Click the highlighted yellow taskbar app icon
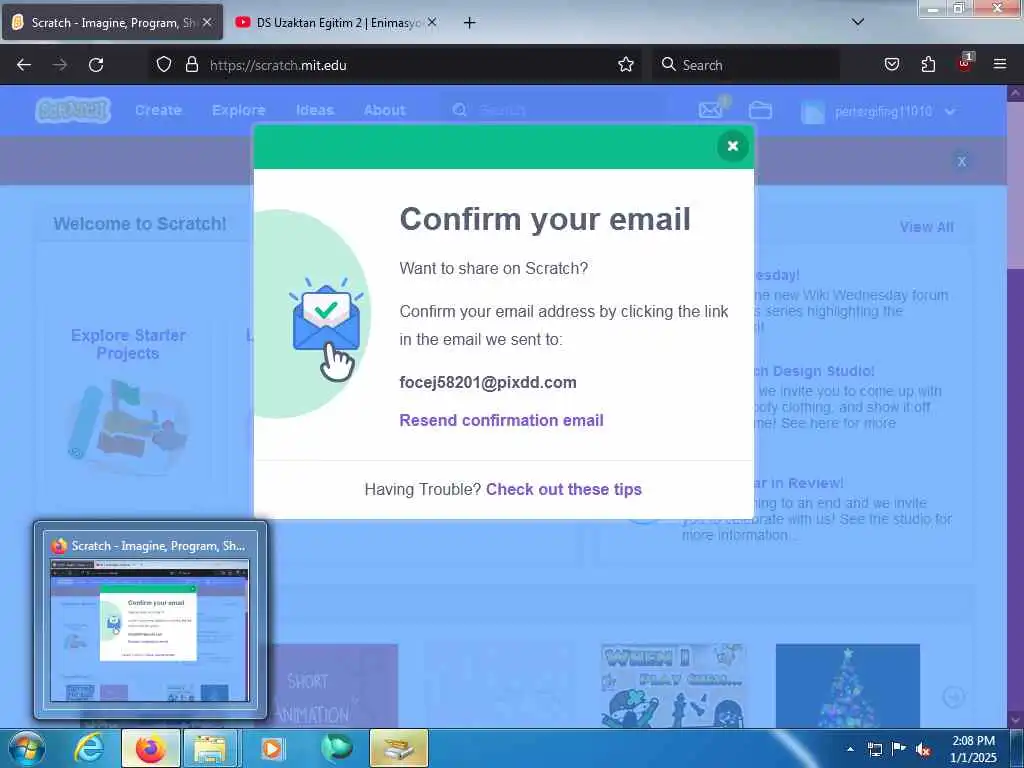Screen dimensions: 1024x768 399,748
